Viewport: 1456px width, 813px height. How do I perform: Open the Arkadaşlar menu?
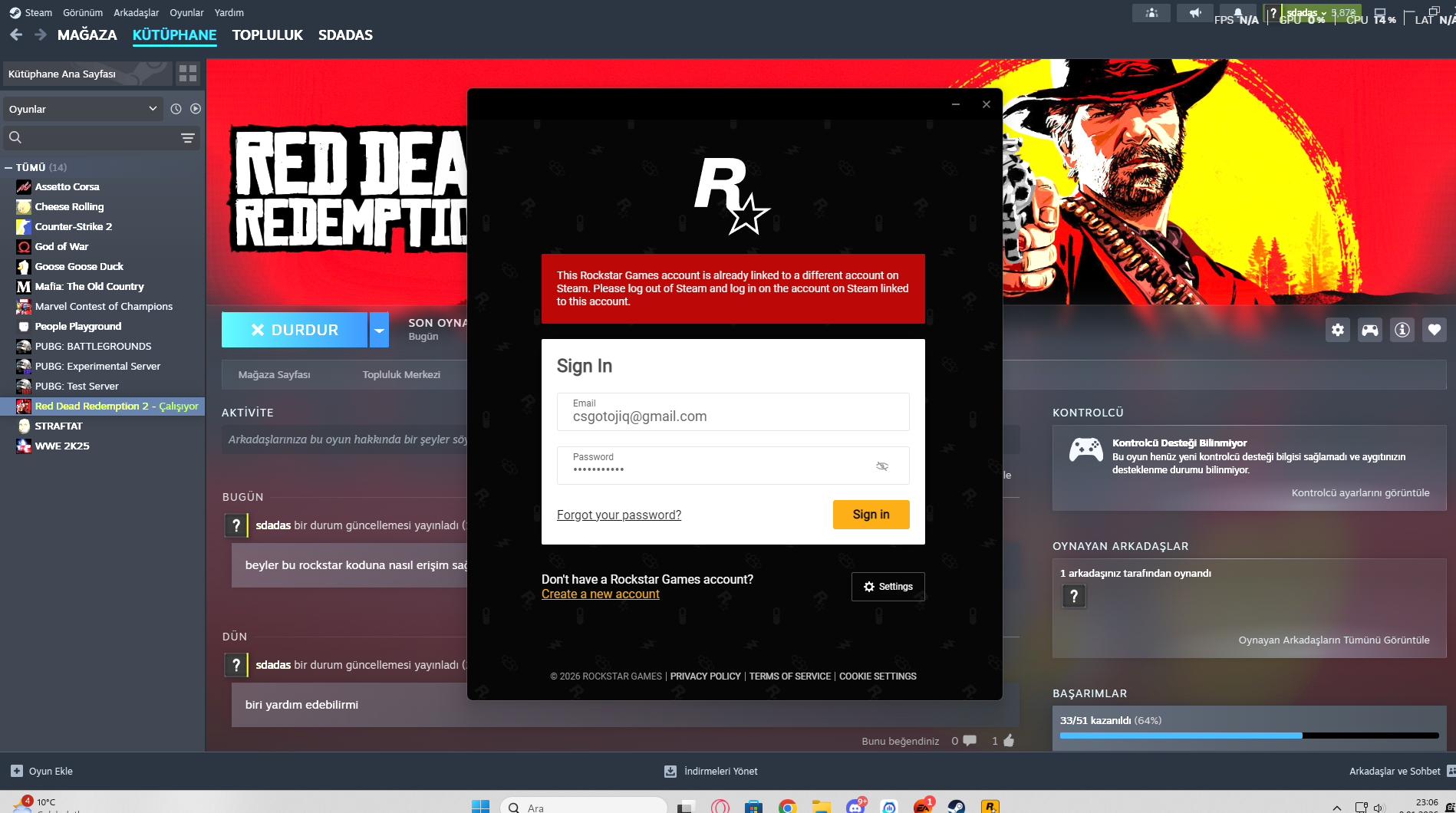tap(137, 12)
